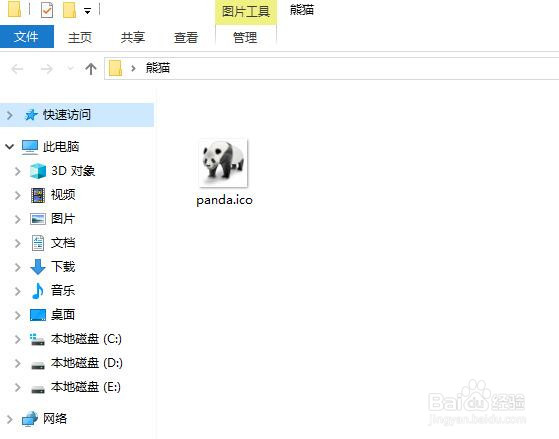The height and width of the screenshot is (439, 559).
Task: Click the 网络 network icon
Action: [x=30, y=419]
